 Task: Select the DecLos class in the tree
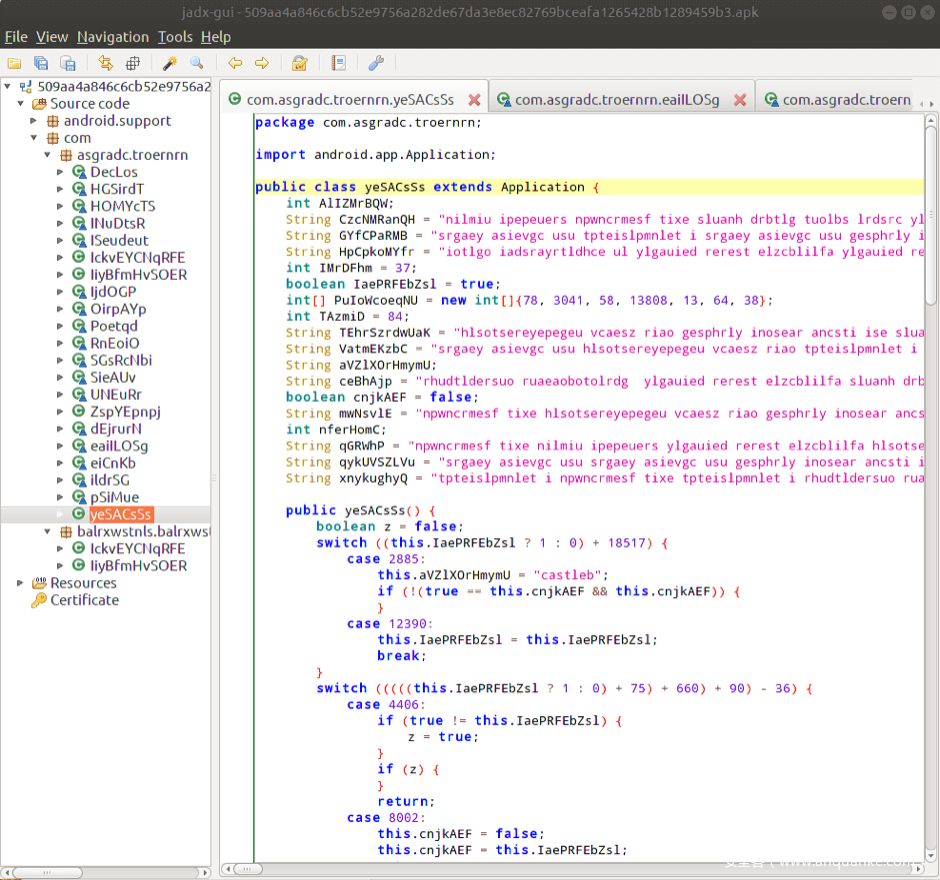[x=114, y=172]
